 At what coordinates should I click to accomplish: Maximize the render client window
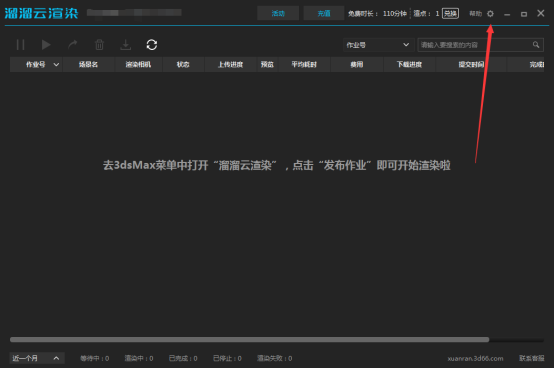click(x=524, y=14)
